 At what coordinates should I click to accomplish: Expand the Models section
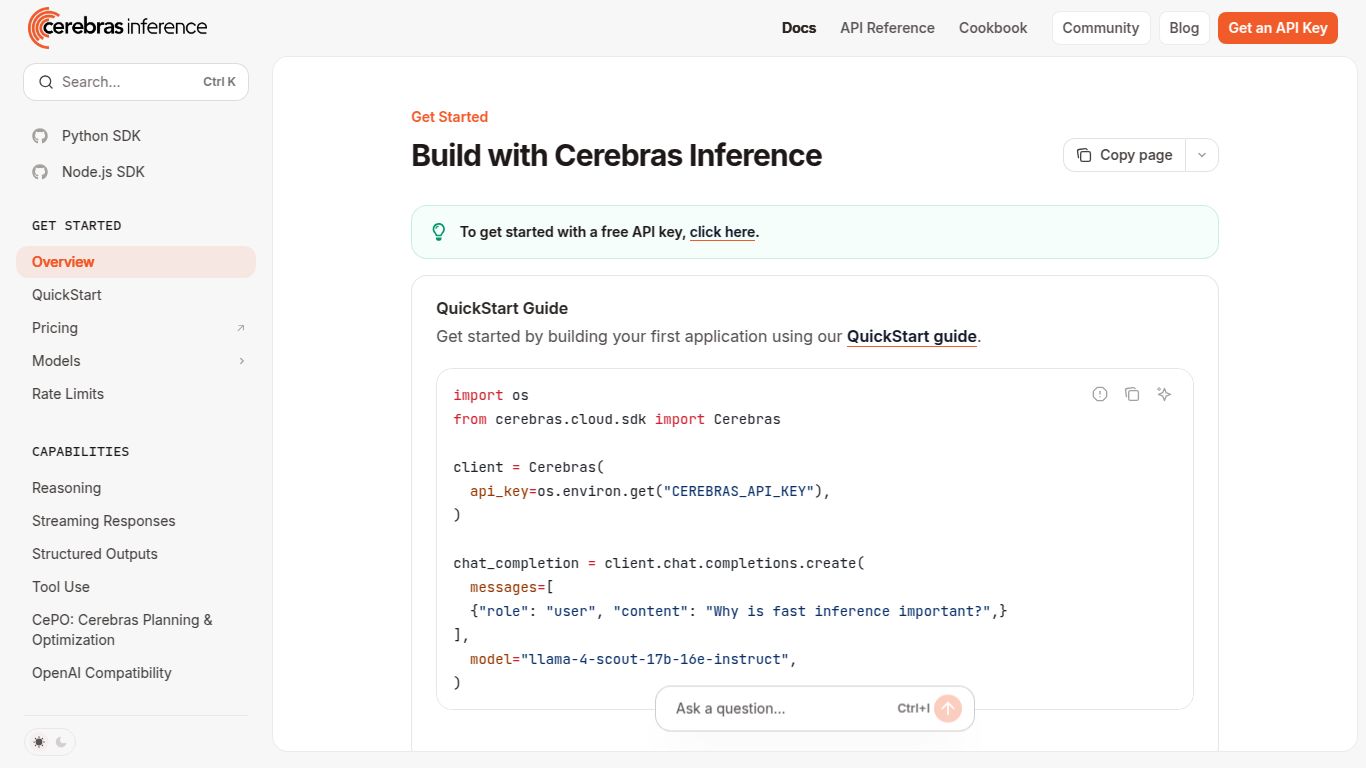pos(241,361)
